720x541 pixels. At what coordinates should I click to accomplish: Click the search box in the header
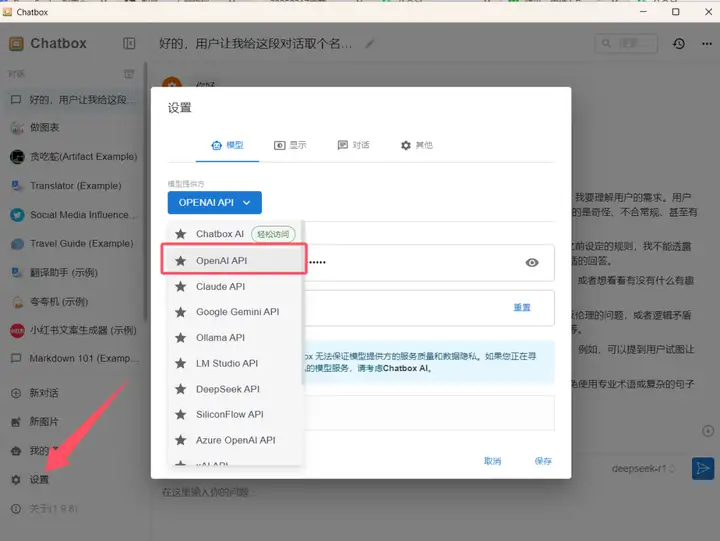click(x=626, y=44)
